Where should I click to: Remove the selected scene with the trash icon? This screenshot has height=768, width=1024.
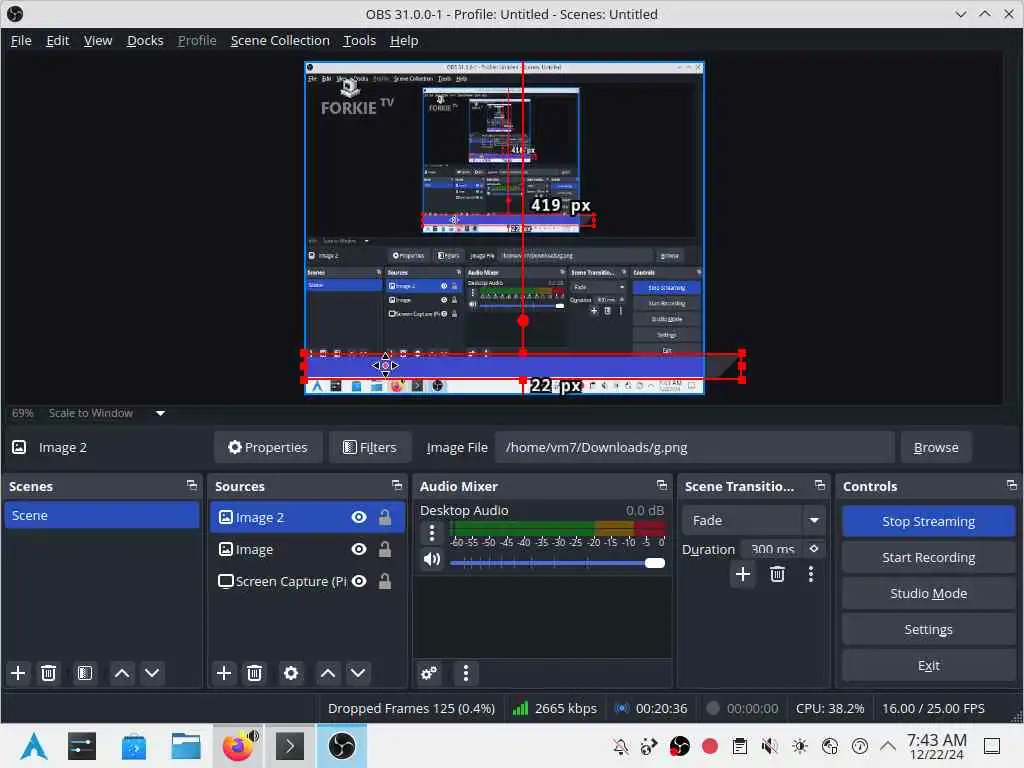point(48,673)
